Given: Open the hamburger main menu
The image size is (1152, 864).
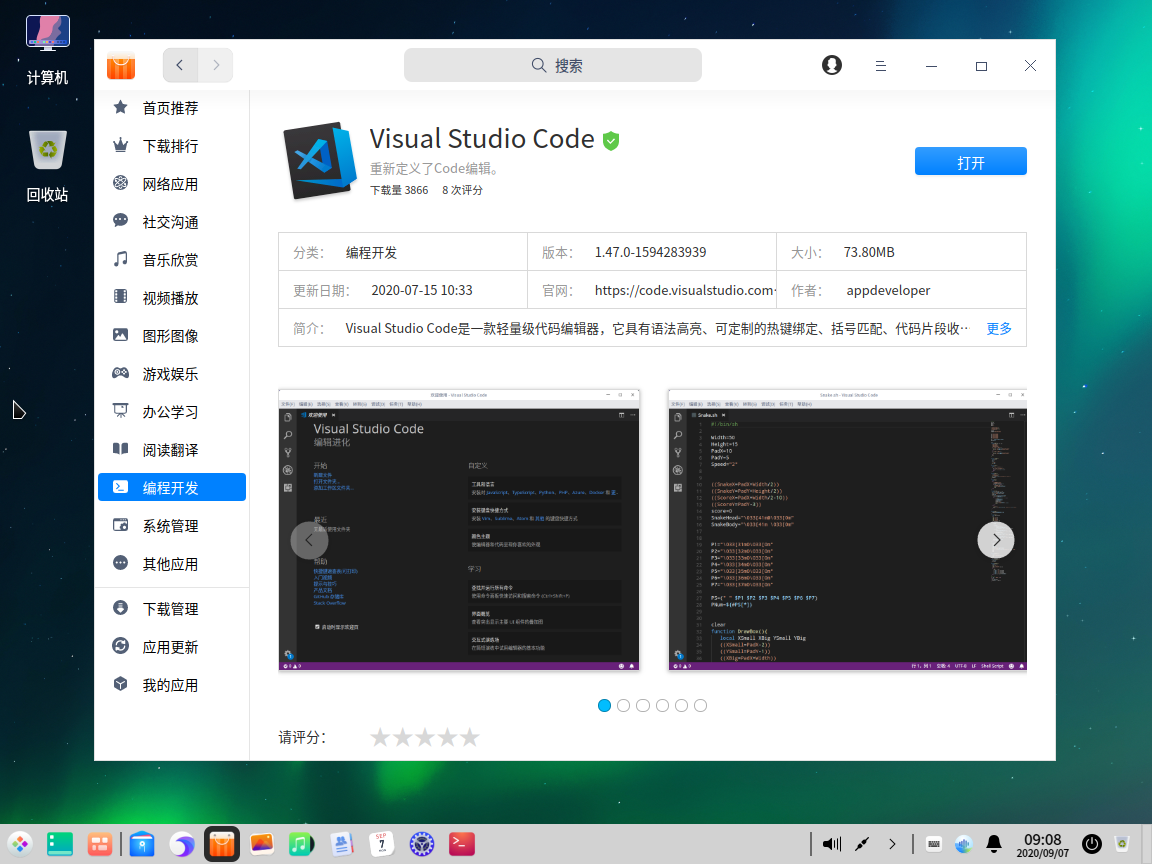Looking at the screenshot, I should click(x=881, y=66).
